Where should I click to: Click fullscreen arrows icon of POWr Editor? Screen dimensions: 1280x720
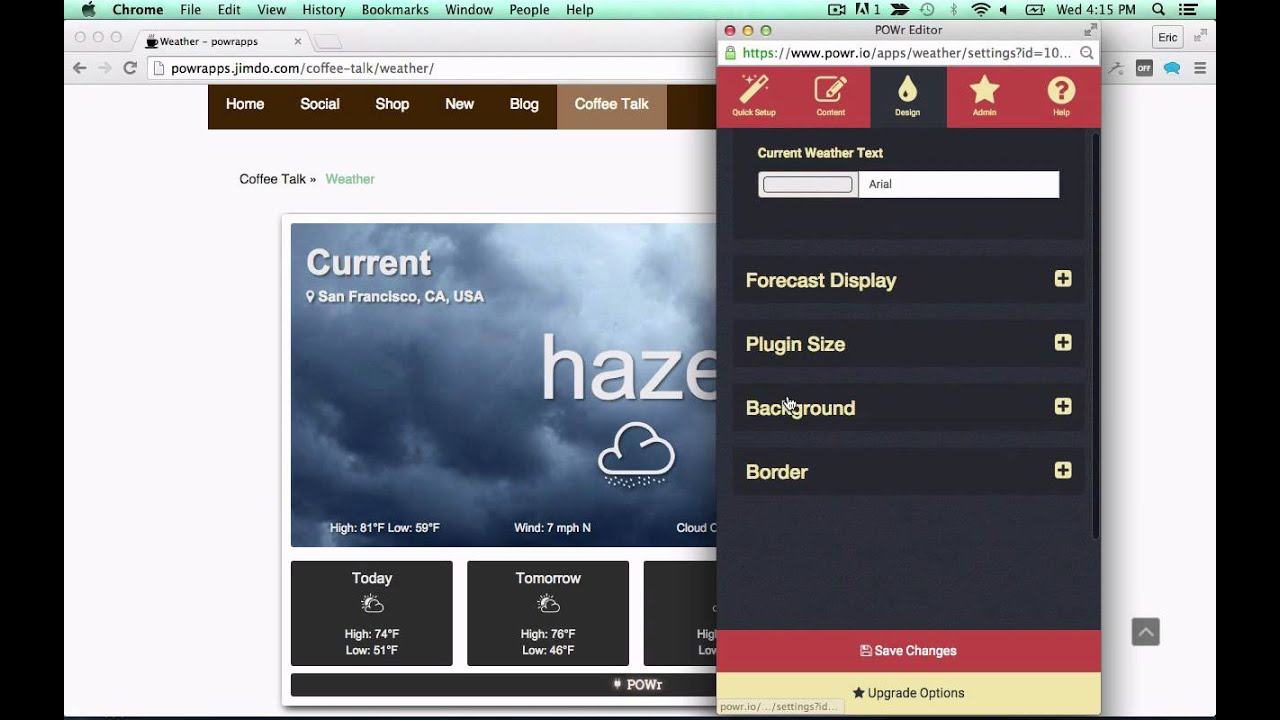[x=1090, y=30]
